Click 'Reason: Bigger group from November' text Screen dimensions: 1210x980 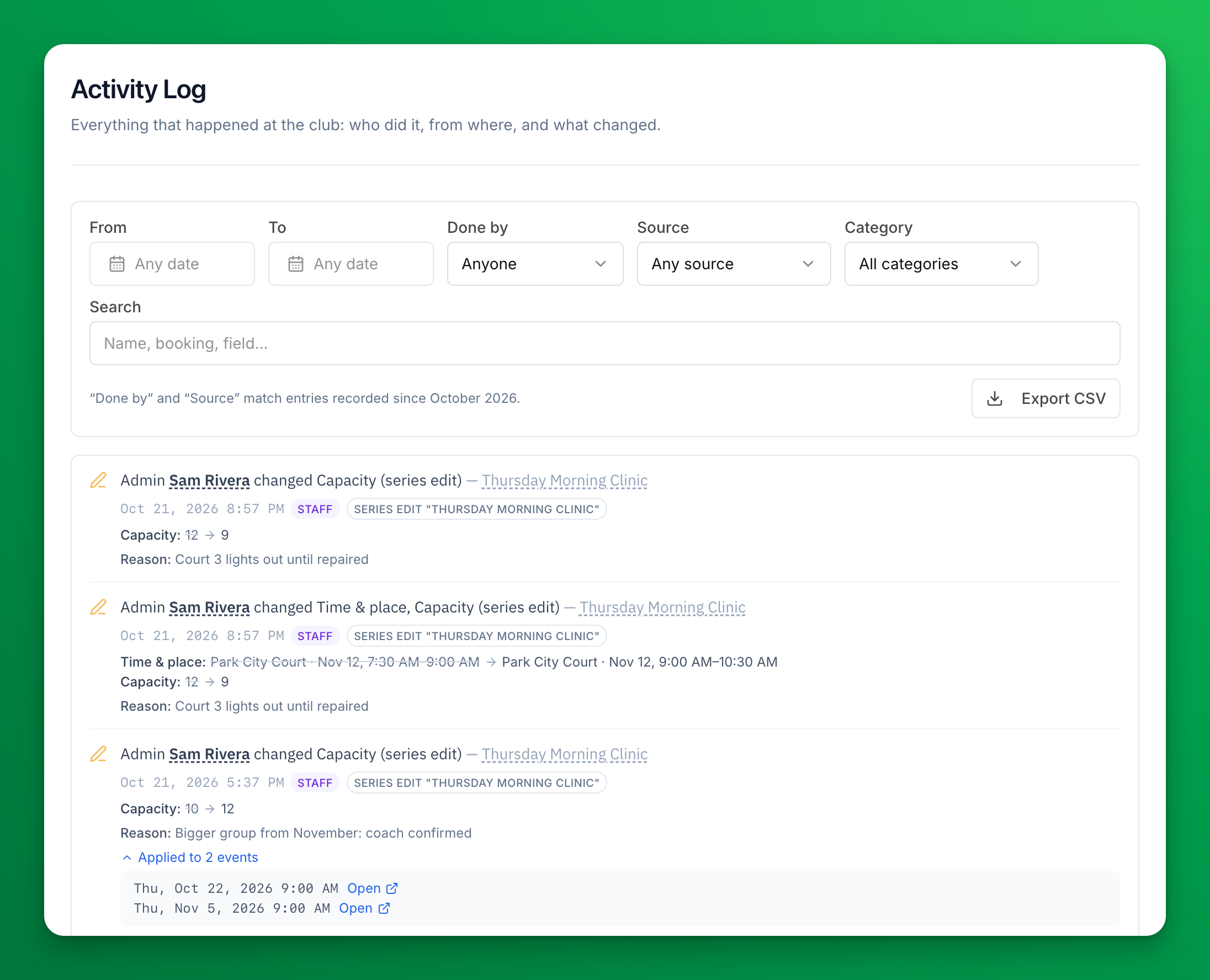tap(296, 833)
